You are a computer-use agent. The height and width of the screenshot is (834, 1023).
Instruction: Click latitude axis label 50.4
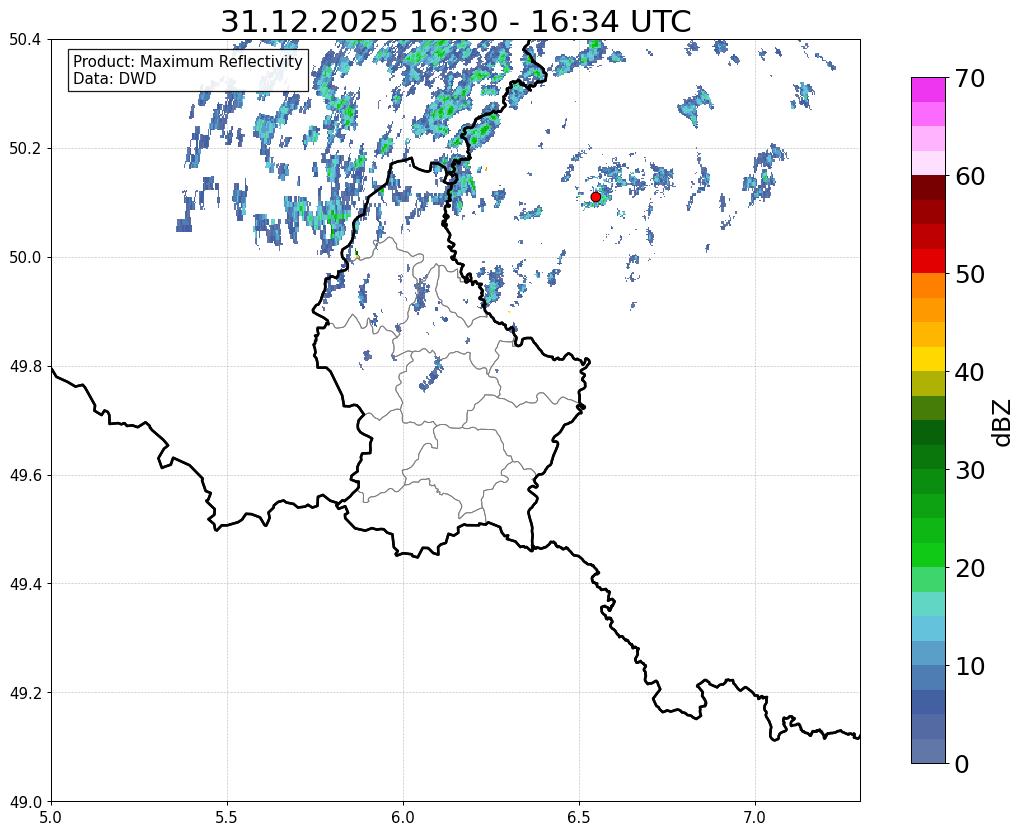click(25, 40)
